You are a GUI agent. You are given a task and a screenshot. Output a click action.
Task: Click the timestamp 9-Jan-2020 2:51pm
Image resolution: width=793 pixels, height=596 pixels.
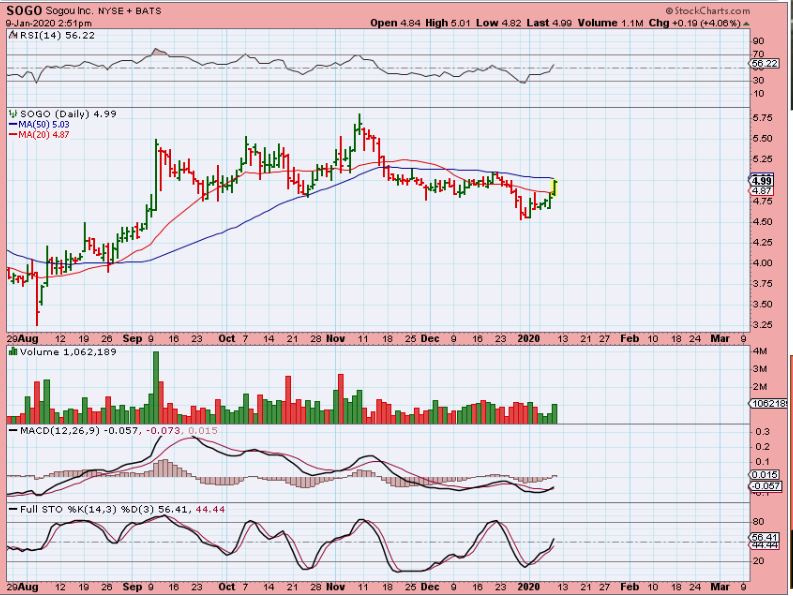click(49, 23)
